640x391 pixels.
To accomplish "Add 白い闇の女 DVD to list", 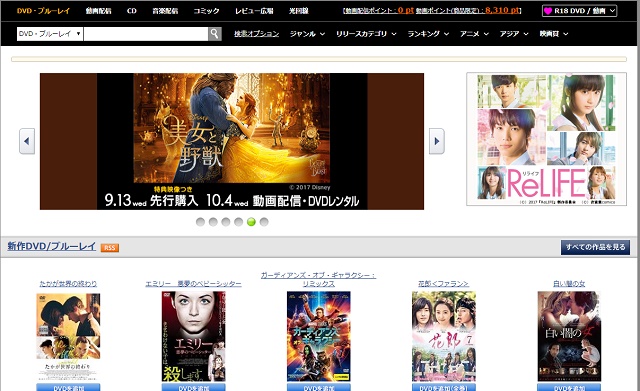I will (569, 387).
